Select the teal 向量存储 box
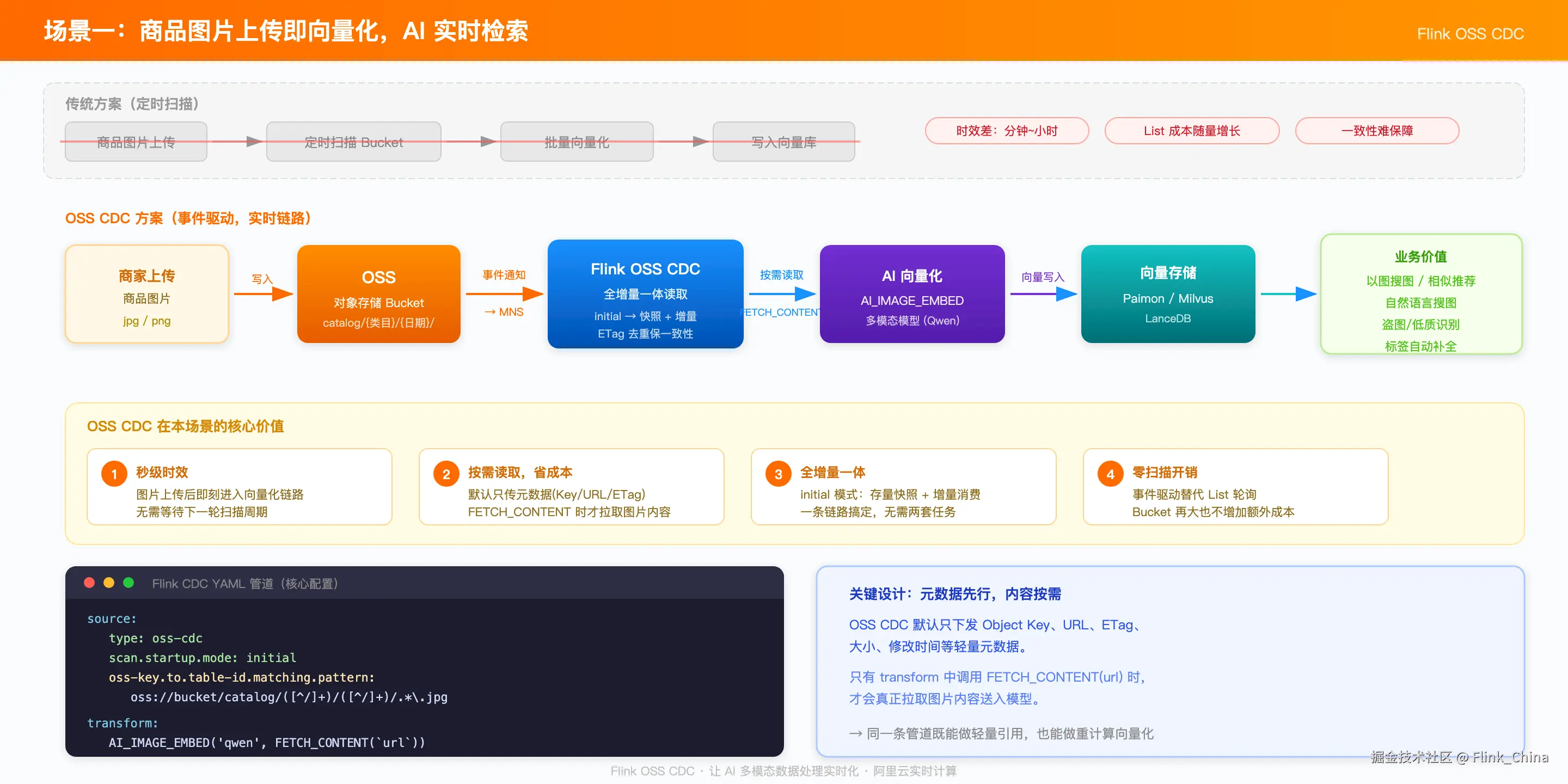Screen dimensions: 1568x784 pos(1167,294)
